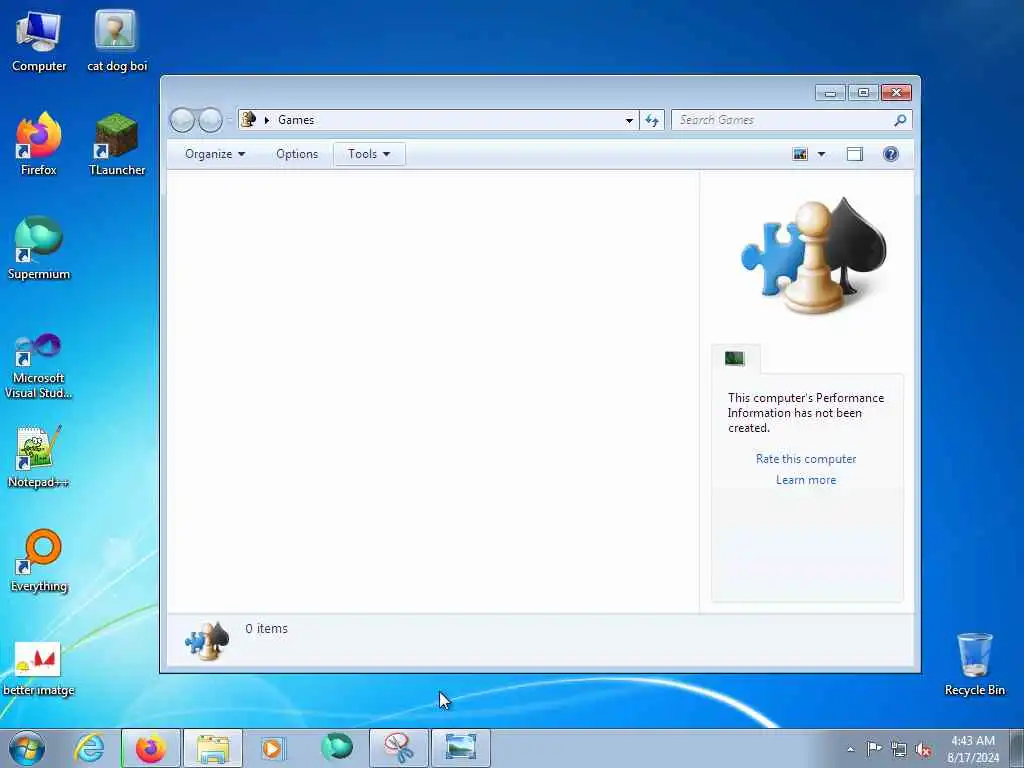Click the large Games logo in preview pane
Screen dimensions: 1024x768
[814, 255]
